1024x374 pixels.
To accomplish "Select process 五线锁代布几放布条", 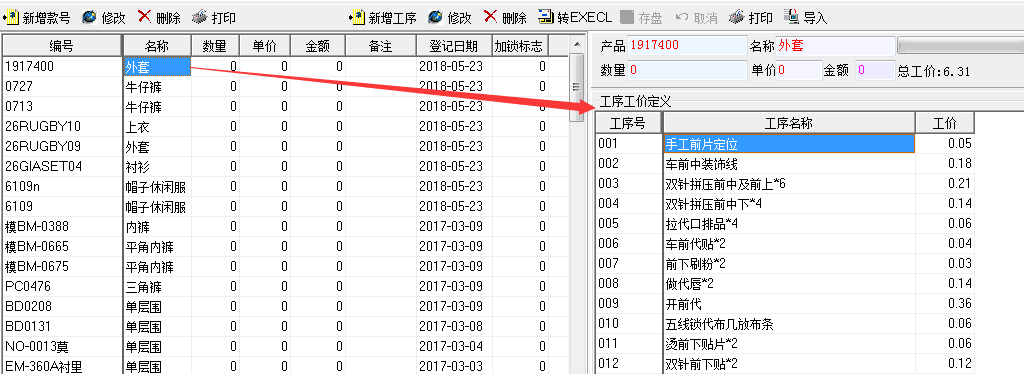I will point(788,324).
